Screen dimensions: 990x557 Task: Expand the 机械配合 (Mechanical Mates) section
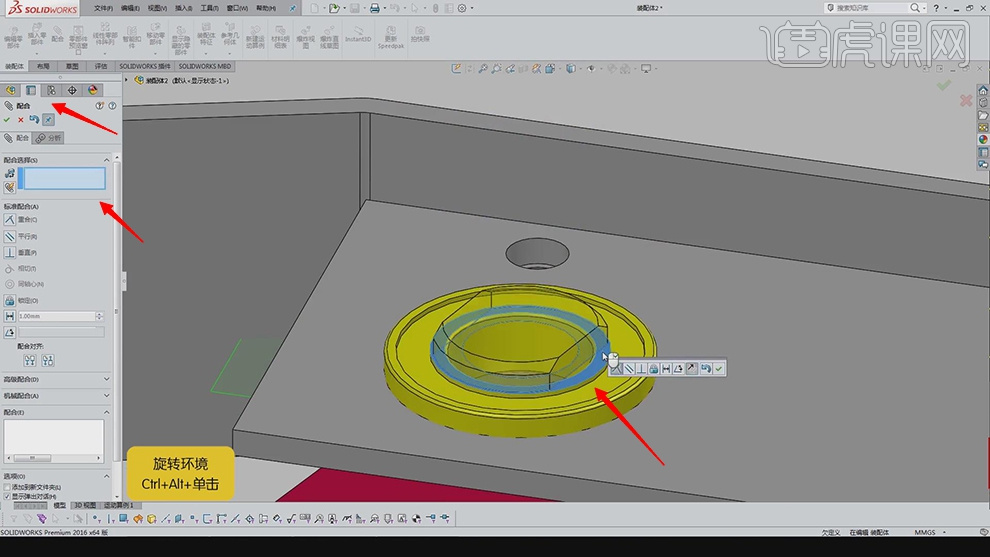coord(107,396)
